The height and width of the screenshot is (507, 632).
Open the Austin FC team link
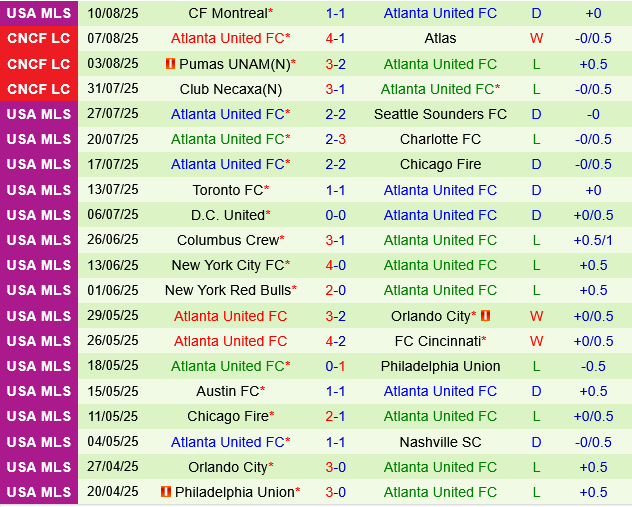(x=228, y=391)
